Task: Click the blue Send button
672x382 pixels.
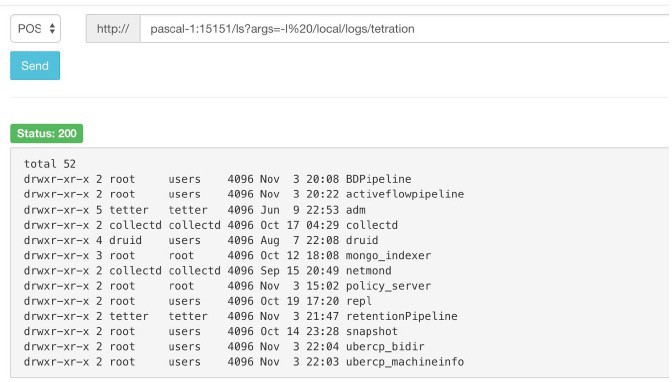Action: coord(35,66)
